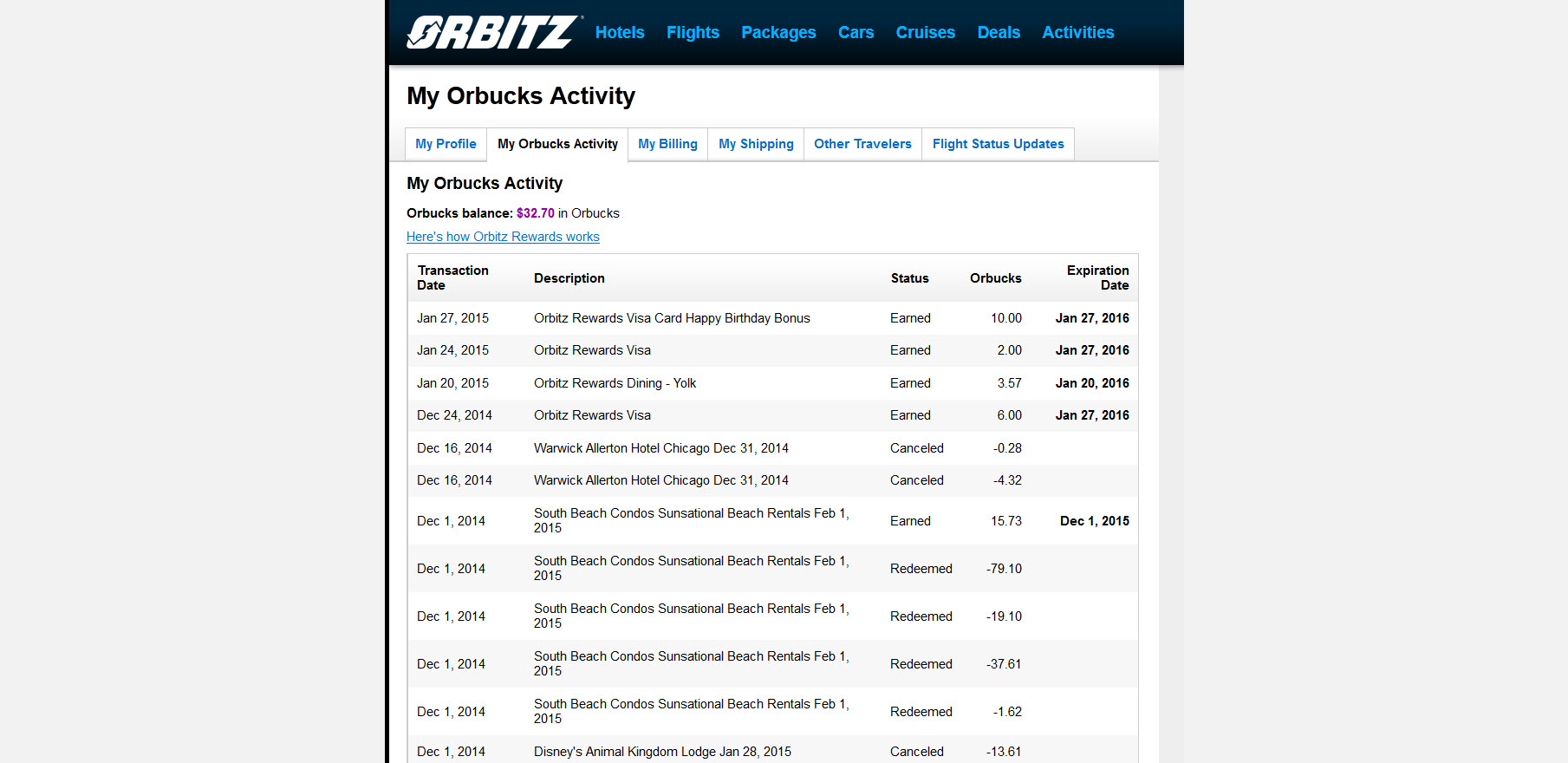Screen dimensions: 1568x763
Task: Click the Description column header
Action: [x=569, y=278]
